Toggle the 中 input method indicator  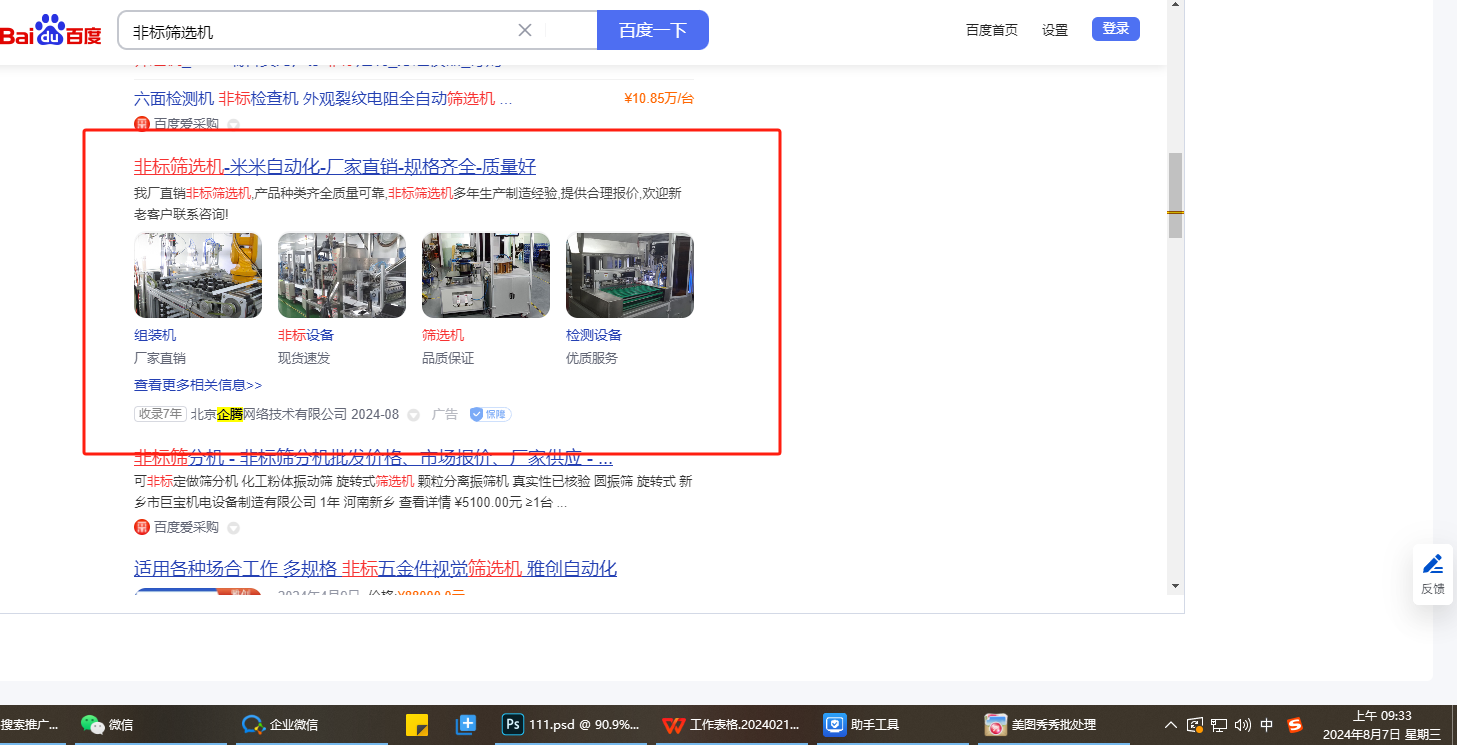pos(1267,725)
